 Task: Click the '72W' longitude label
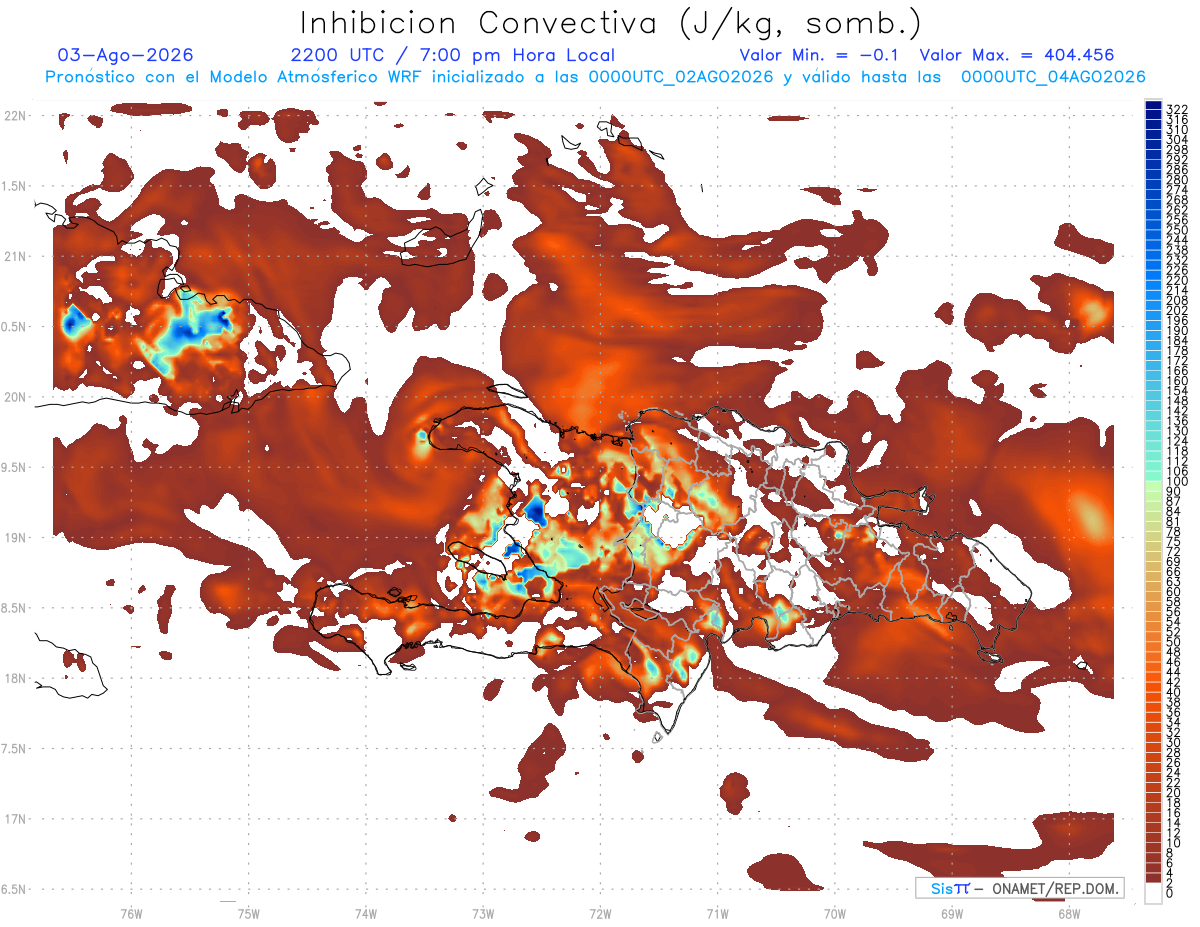600,913
